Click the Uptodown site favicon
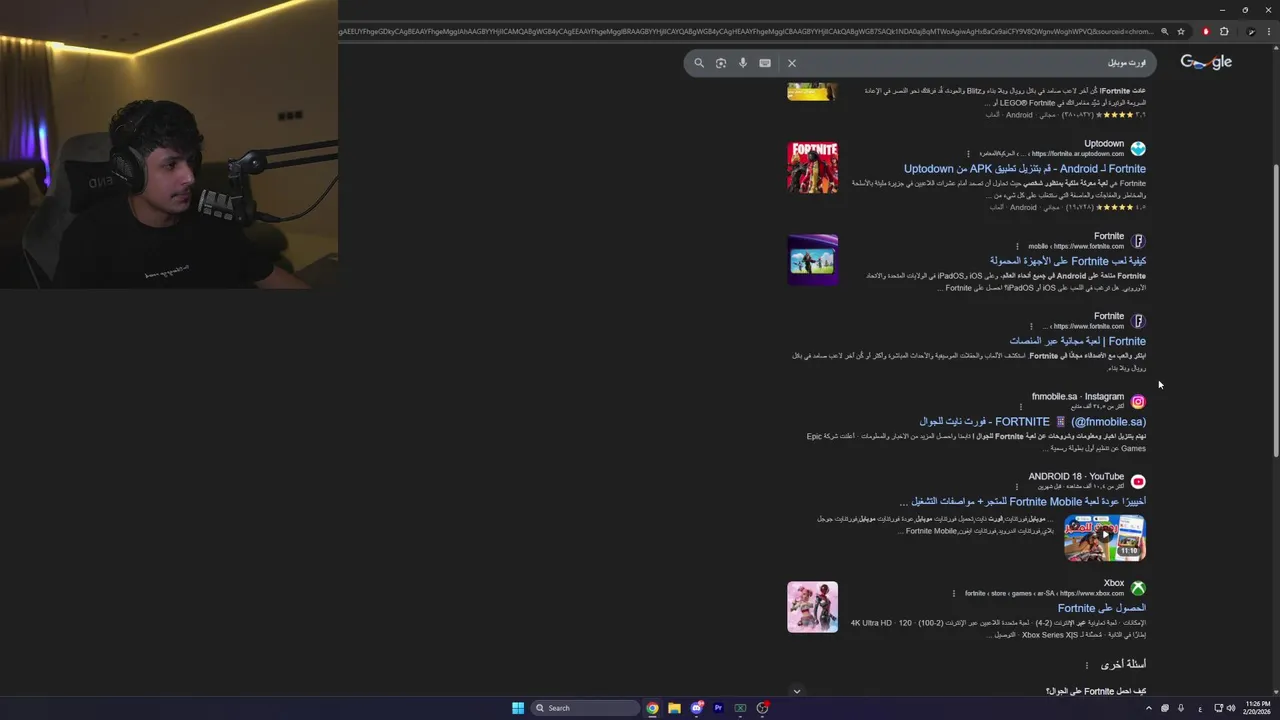1280x720 pixels. 1138,148
